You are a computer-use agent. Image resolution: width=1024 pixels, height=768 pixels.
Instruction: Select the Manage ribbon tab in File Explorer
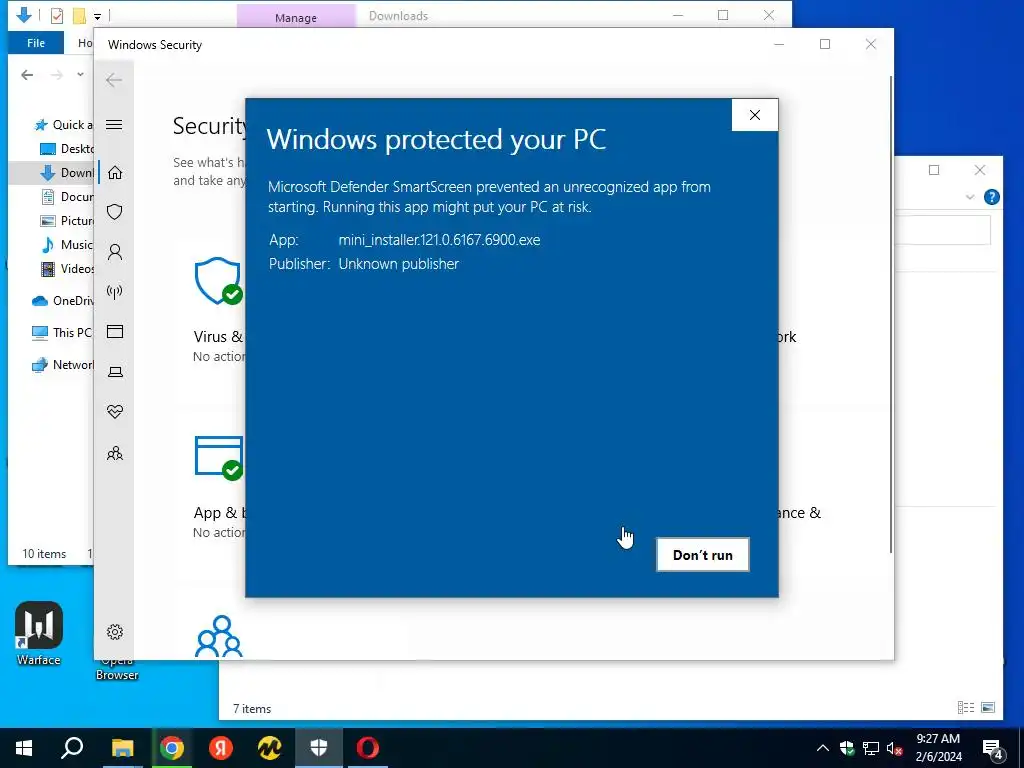point(296,18)
